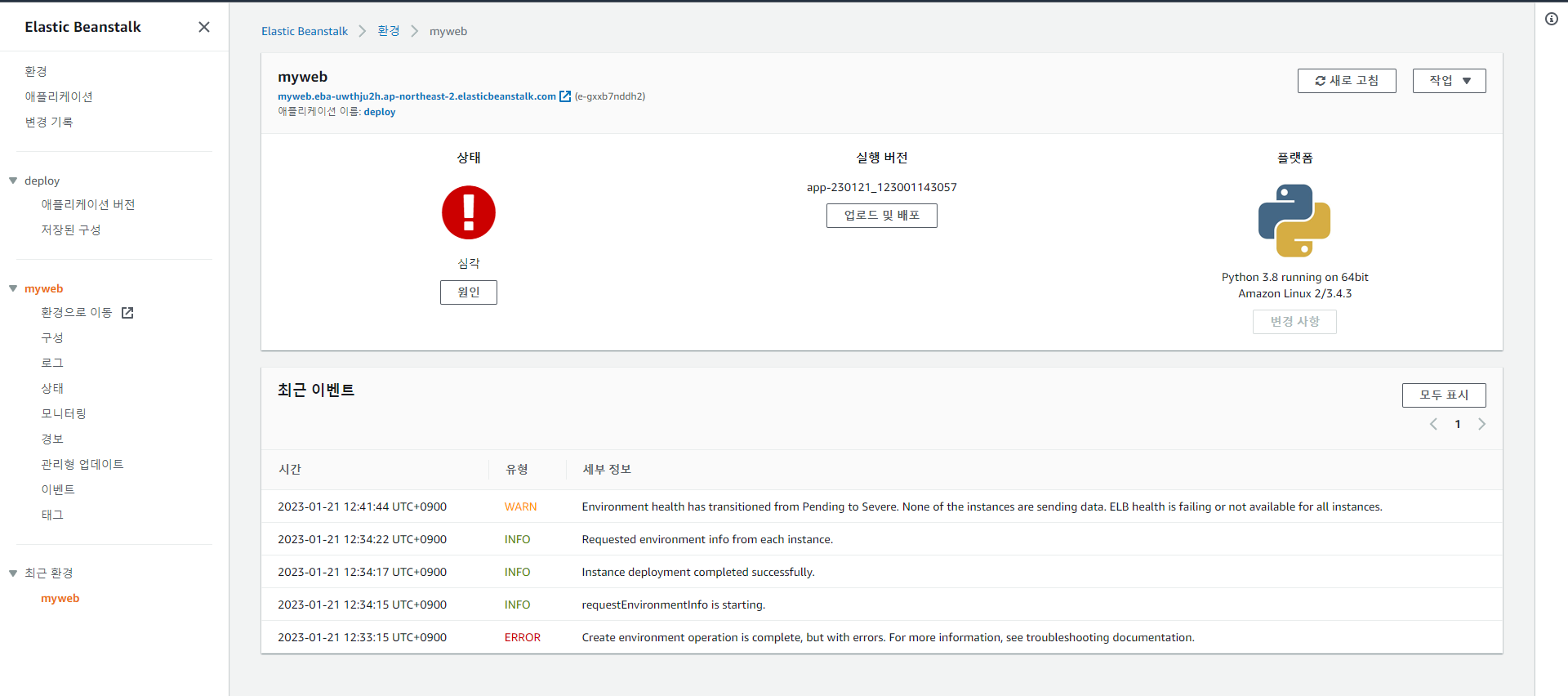Click the red severe status icon

point(469,212)
